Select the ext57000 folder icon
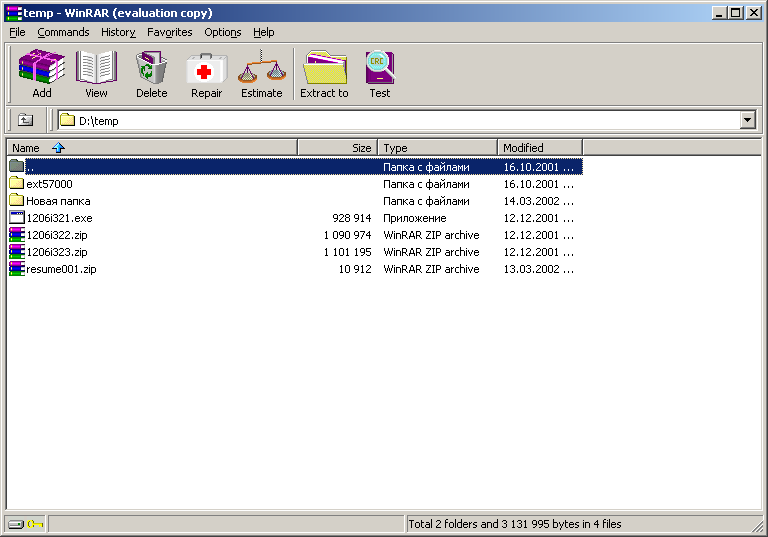The width and height of the screenshot is (768, 537). (17, 184)
